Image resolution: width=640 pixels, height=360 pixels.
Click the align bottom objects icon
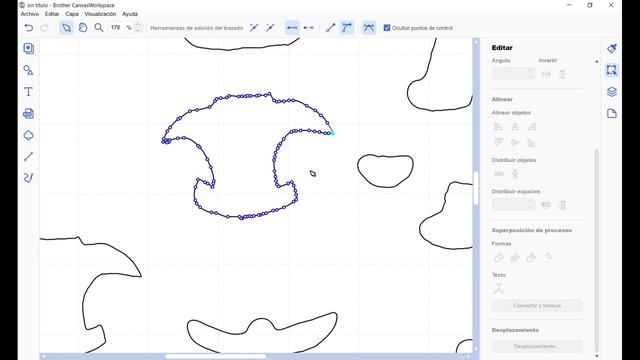[531, 142]
